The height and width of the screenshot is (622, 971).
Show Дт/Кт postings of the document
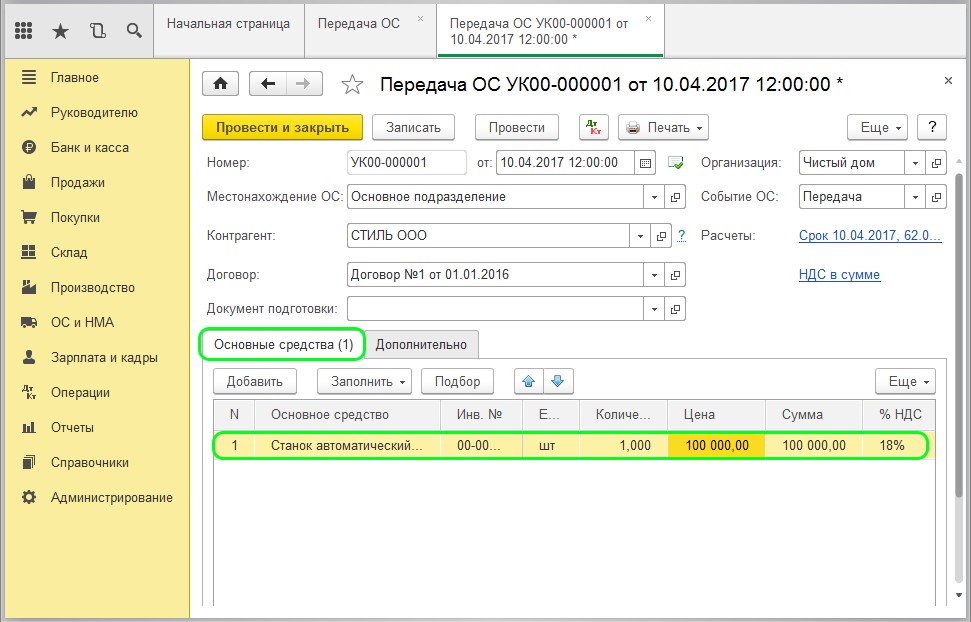(594, 127)
